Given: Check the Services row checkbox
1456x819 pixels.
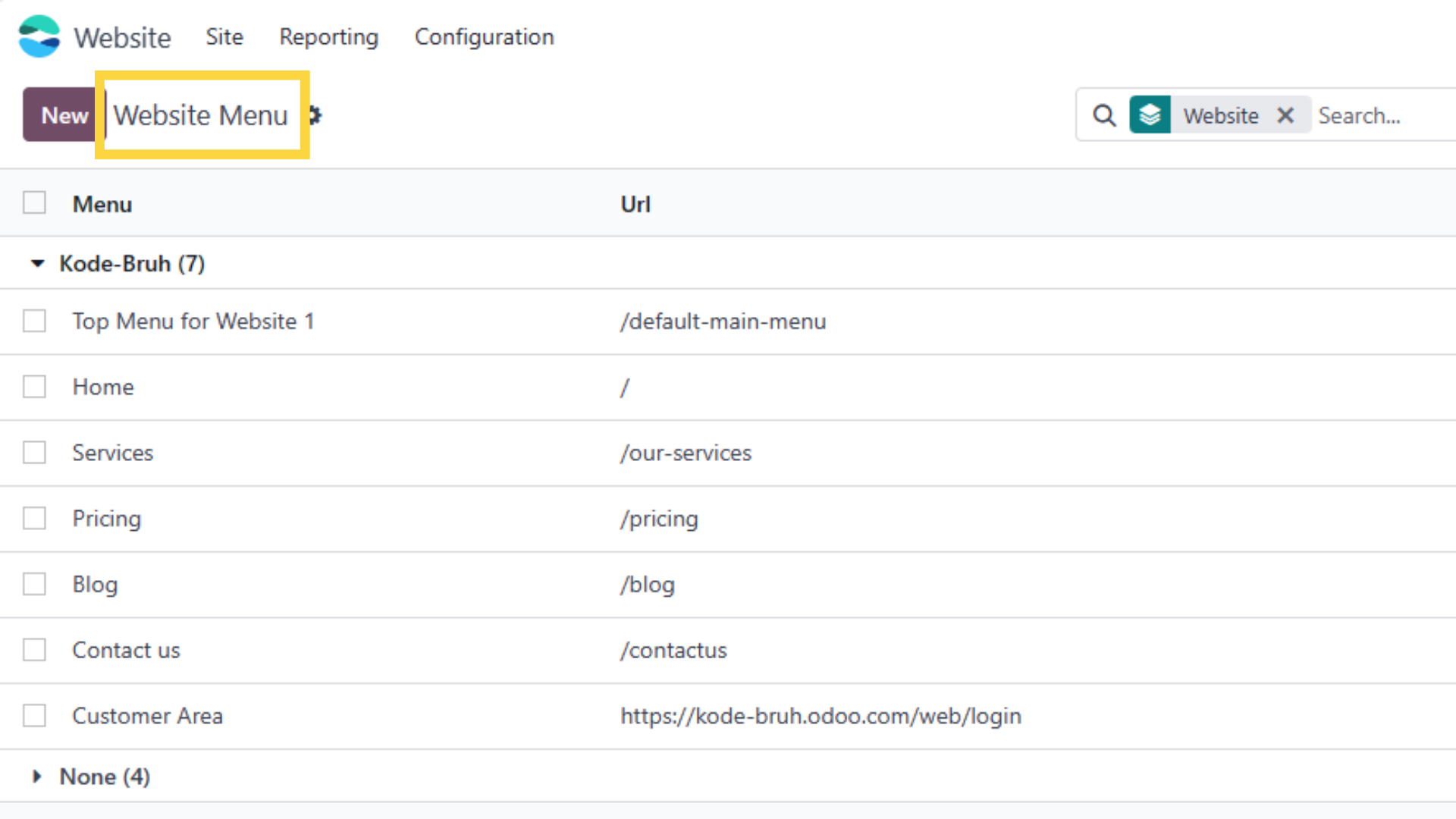Looking at the screenshot, I should tap(34, 453).
